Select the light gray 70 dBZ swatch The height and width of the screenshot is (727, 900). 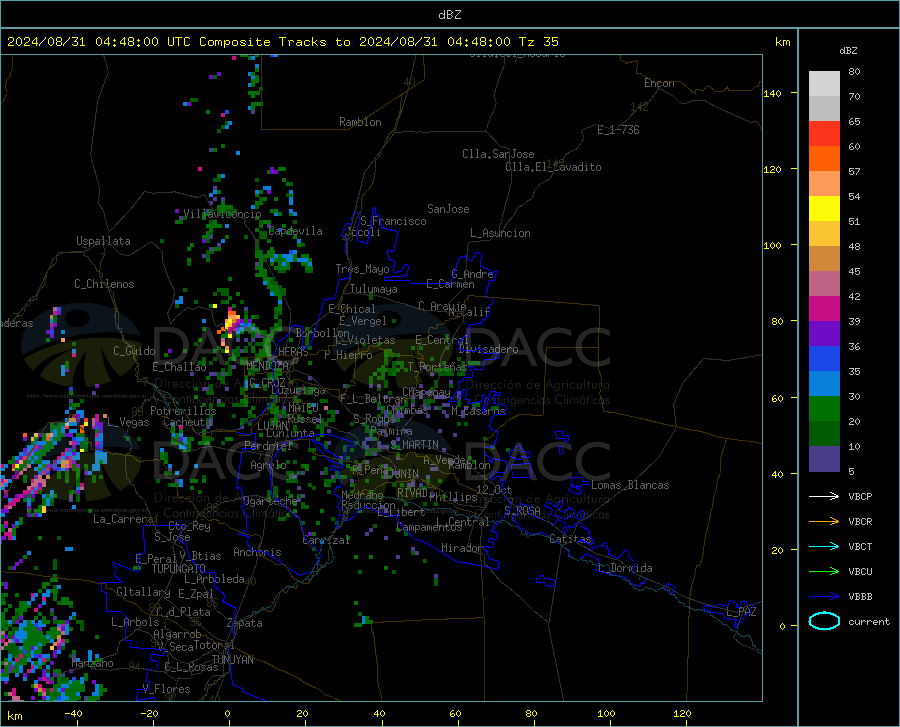(x=824, y=84)
